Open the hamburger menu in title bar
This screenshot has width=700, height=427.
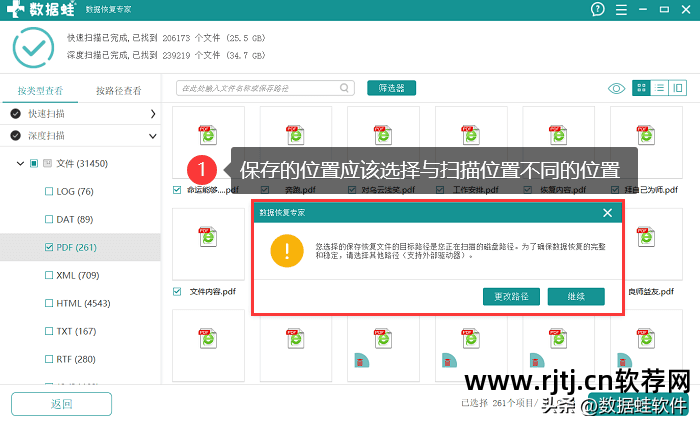[621, 10]
